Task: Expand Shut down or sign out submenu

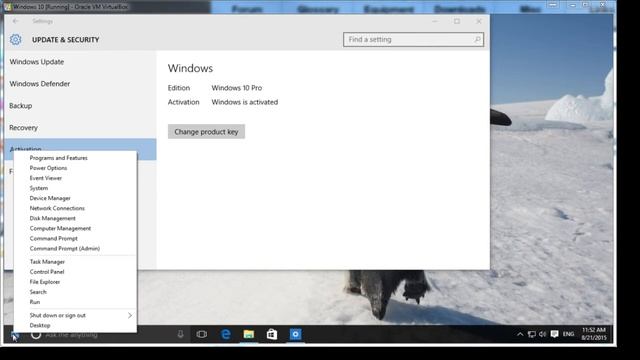Action: pyautogui.click(x=76, y=316)
